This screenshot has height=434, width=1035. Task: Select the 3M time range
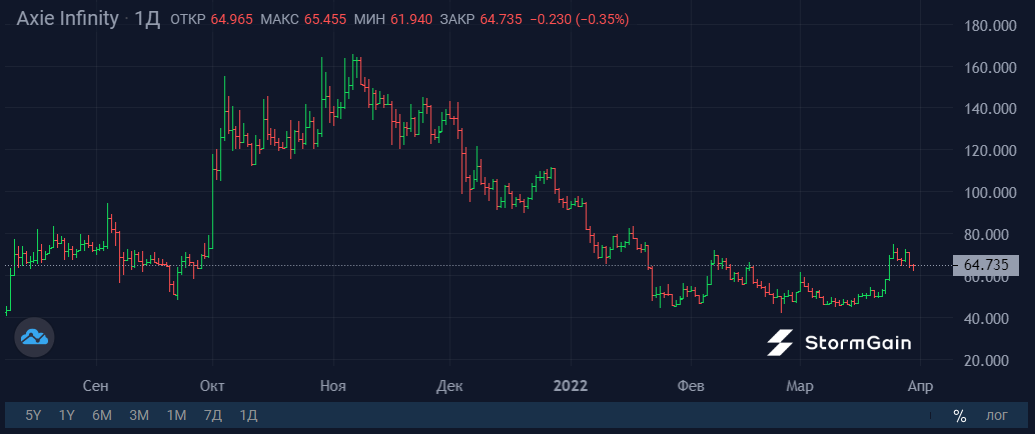click(139, 416)
